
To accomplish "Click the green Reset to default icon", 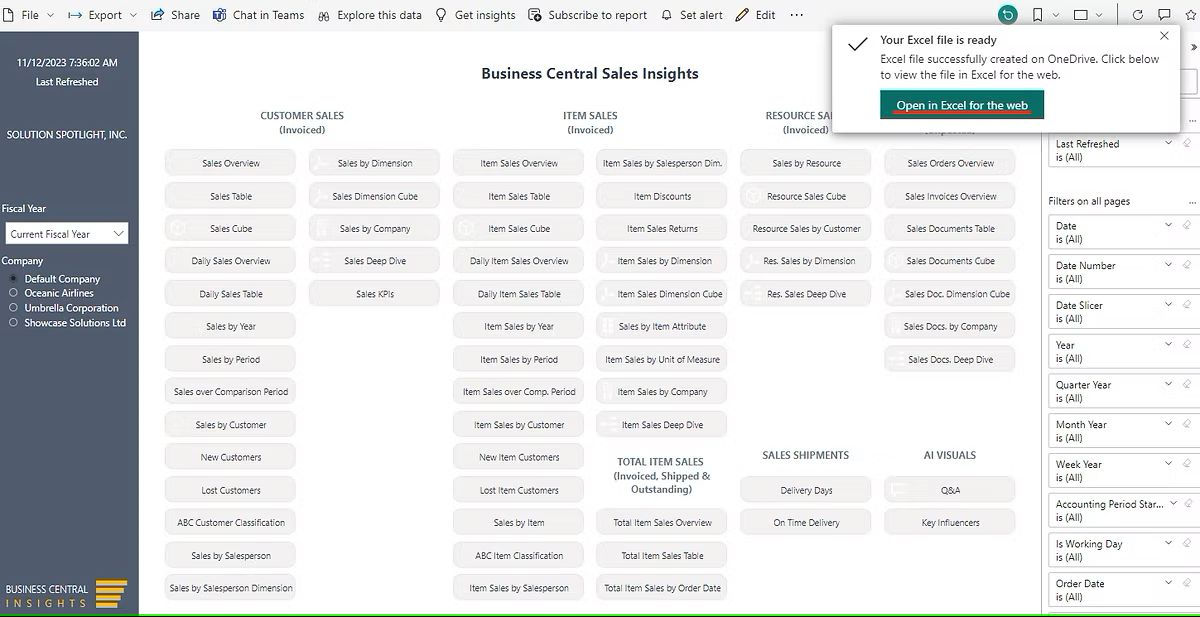I will [x=1008, y=15].
